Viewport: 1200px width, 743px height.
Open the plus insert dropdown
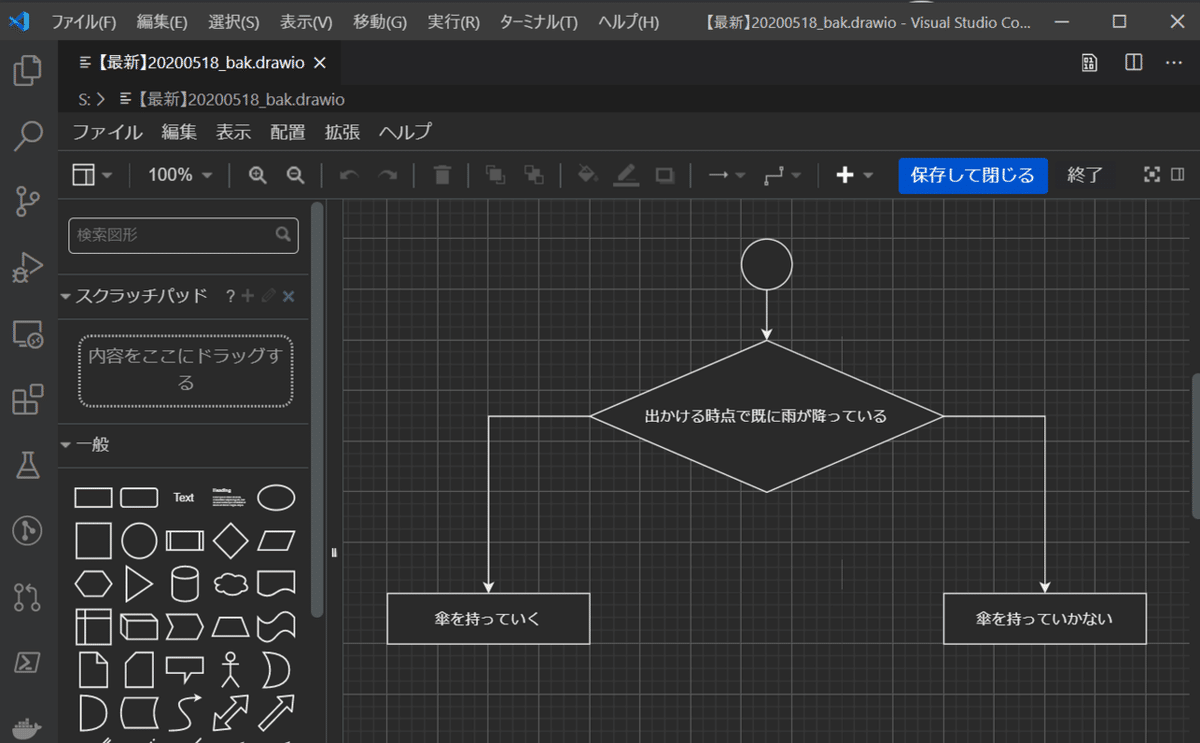tap(854, 175)
